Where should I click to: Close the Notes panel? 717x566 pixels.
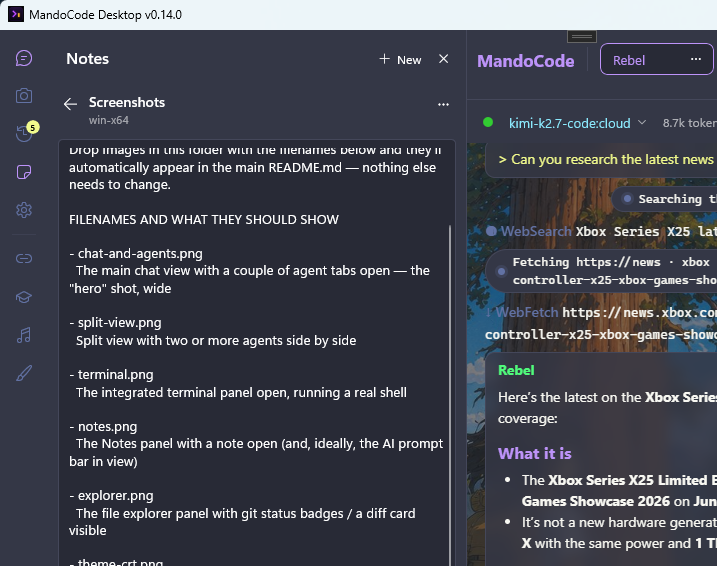[x=444, y=59]
